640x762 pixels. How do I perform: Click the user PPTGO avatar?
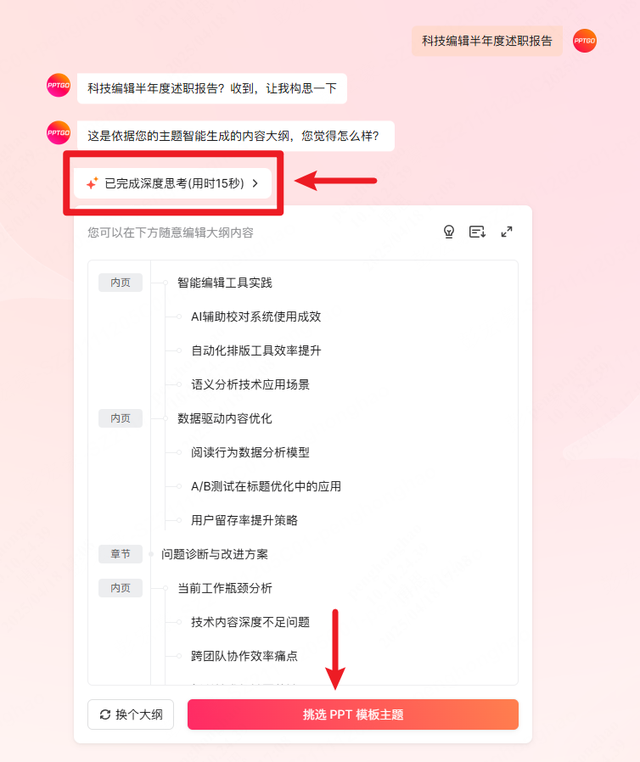pos(584,41)
